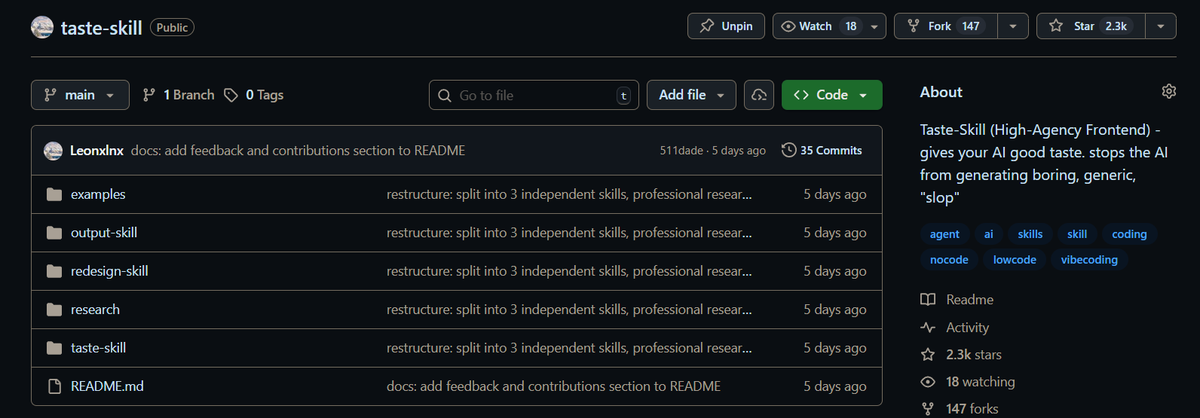Select the nocode topic tag
1200x418 pixels.
[949, 259]
